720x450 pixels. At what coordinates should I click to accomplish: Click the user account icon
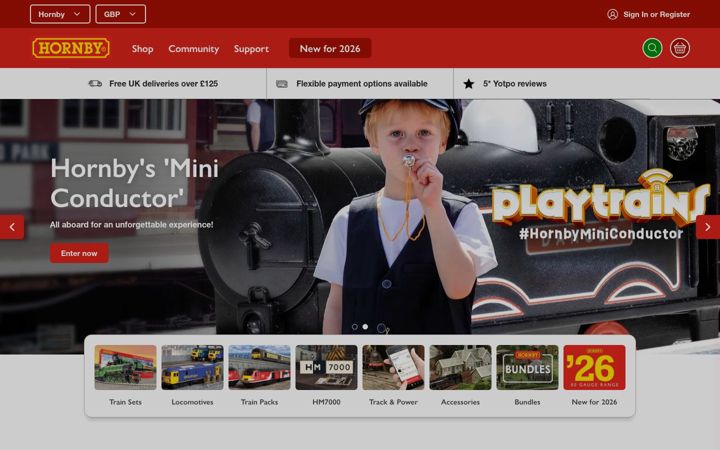pos(613,14)
